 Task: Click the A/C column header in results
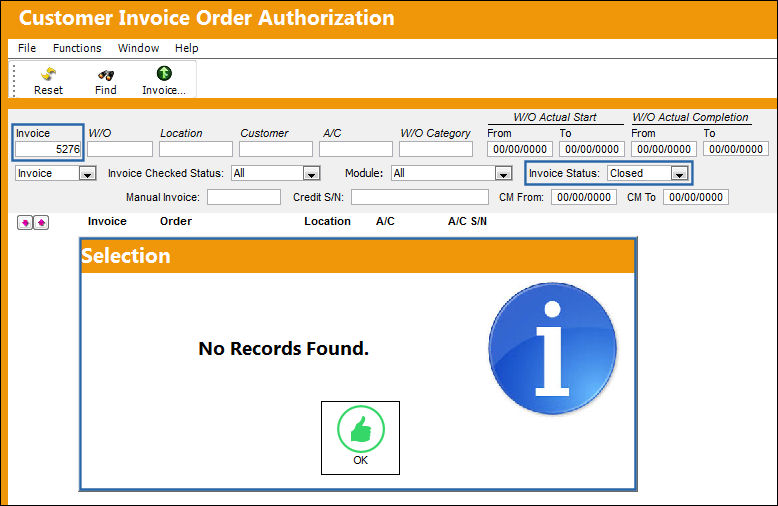click(385, 221)
